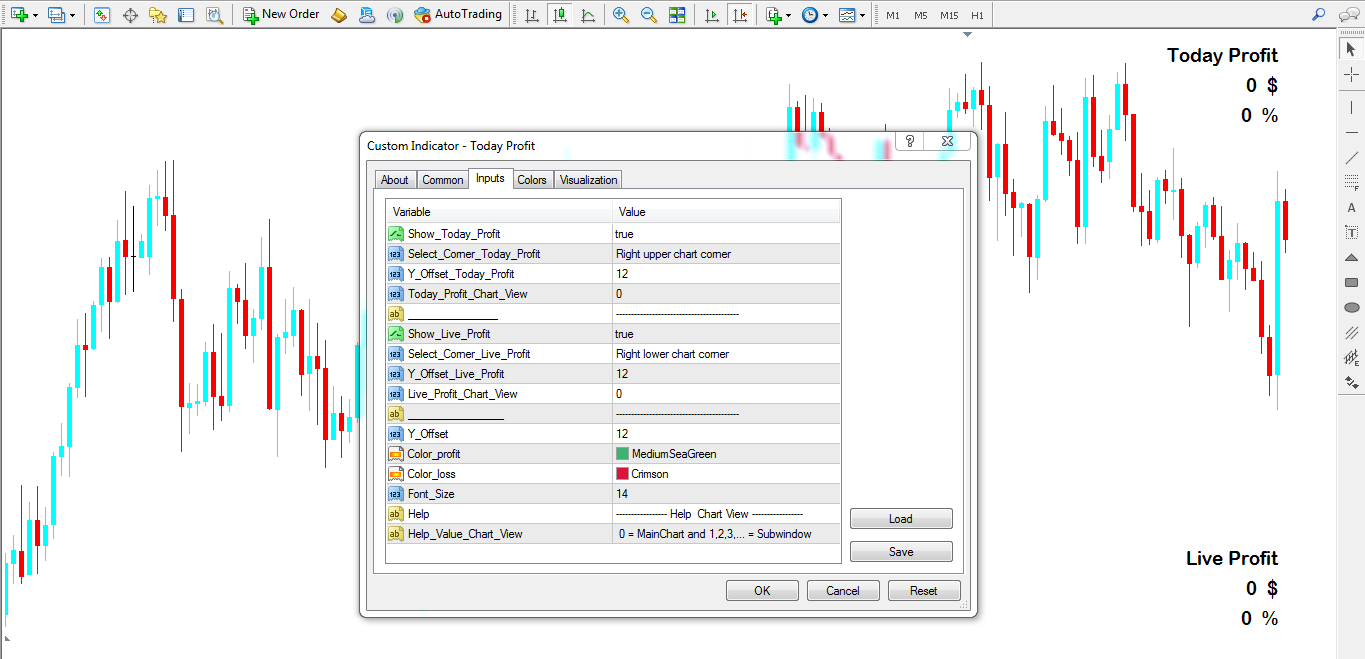Select the Candlestick chart icon

pos(560,15)
